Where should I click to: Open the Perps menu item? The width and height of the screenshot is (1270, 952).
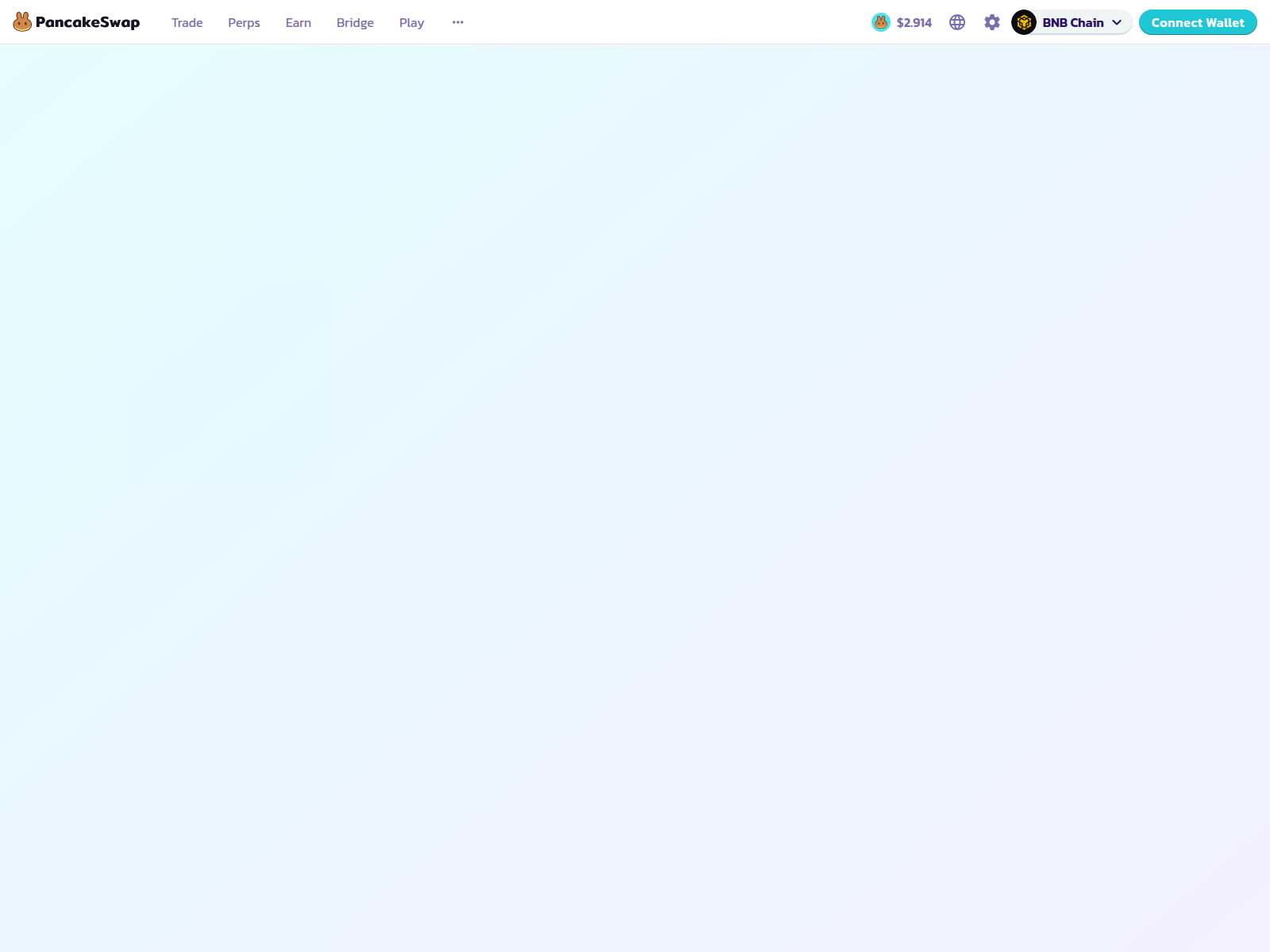[x=244, y=23]
